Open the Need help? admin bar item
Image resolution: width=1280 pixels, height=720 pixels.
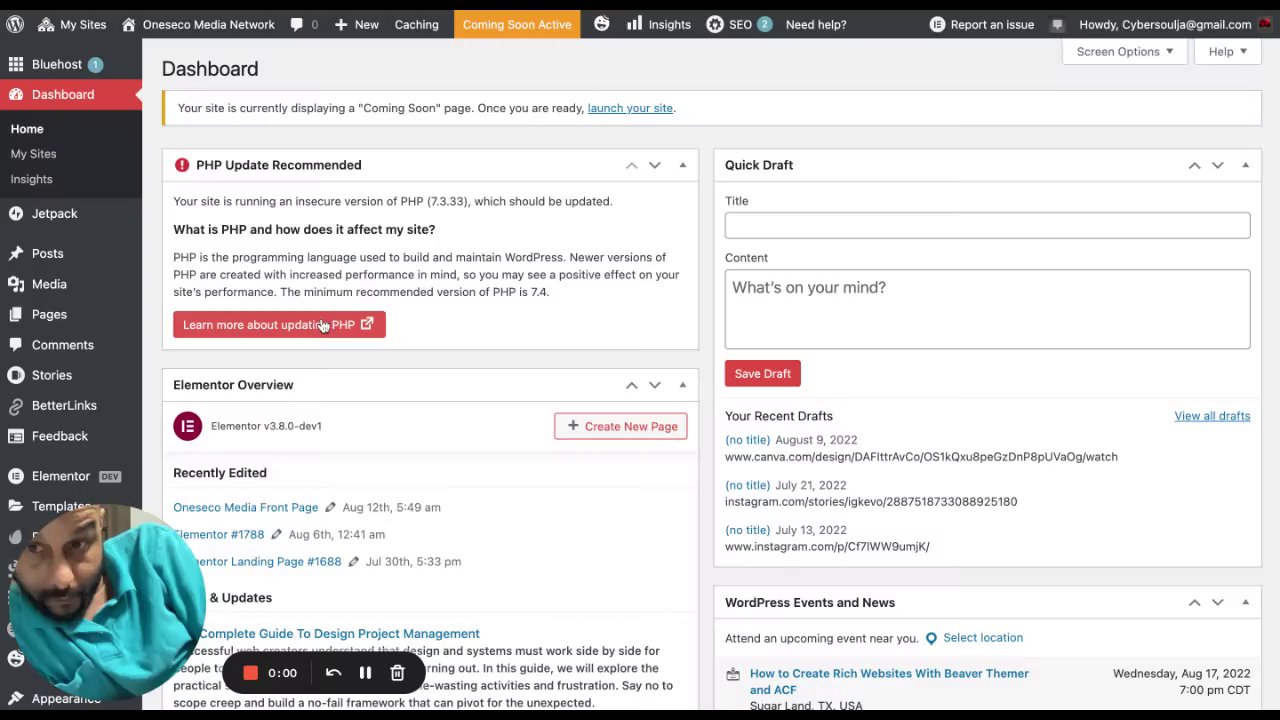[816, 24]
